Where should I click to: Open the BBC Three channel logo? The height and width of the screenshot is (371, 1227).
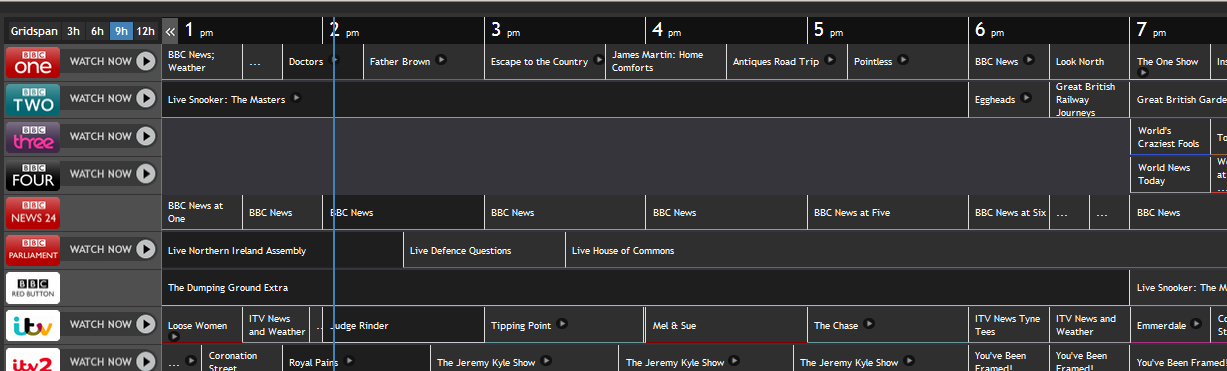[33, 137]
